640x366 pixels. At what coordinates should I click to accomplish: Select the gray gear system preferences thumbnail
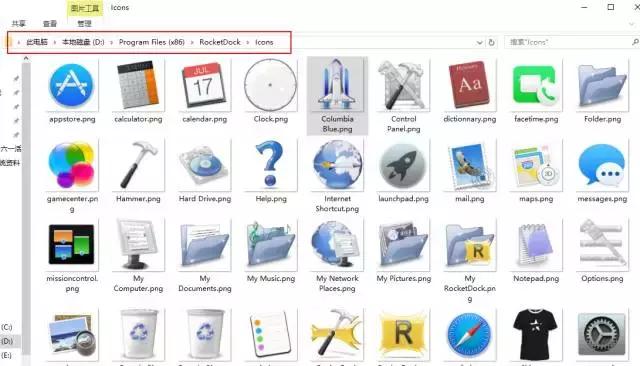(x=602, y=335)
